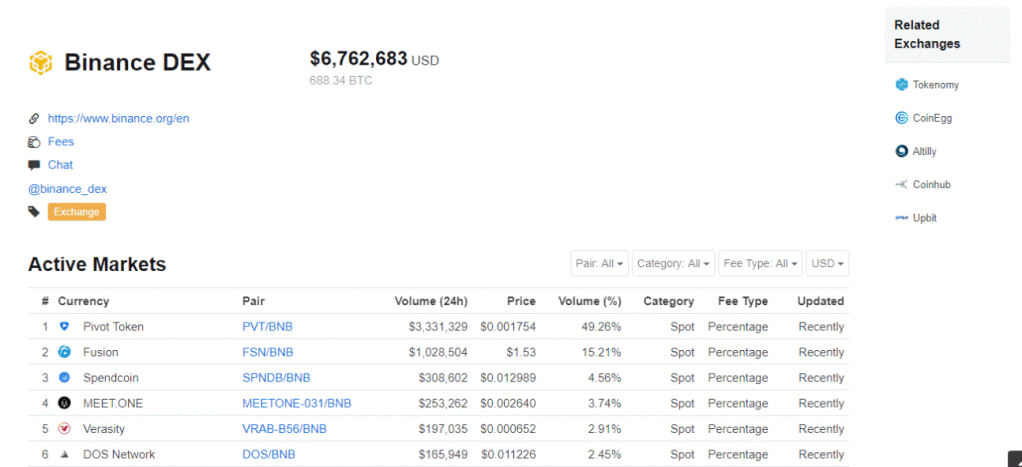Open the Fee Type: All dropdown
The height and width of the screenshot is (467, 1022).
(761, 264)
